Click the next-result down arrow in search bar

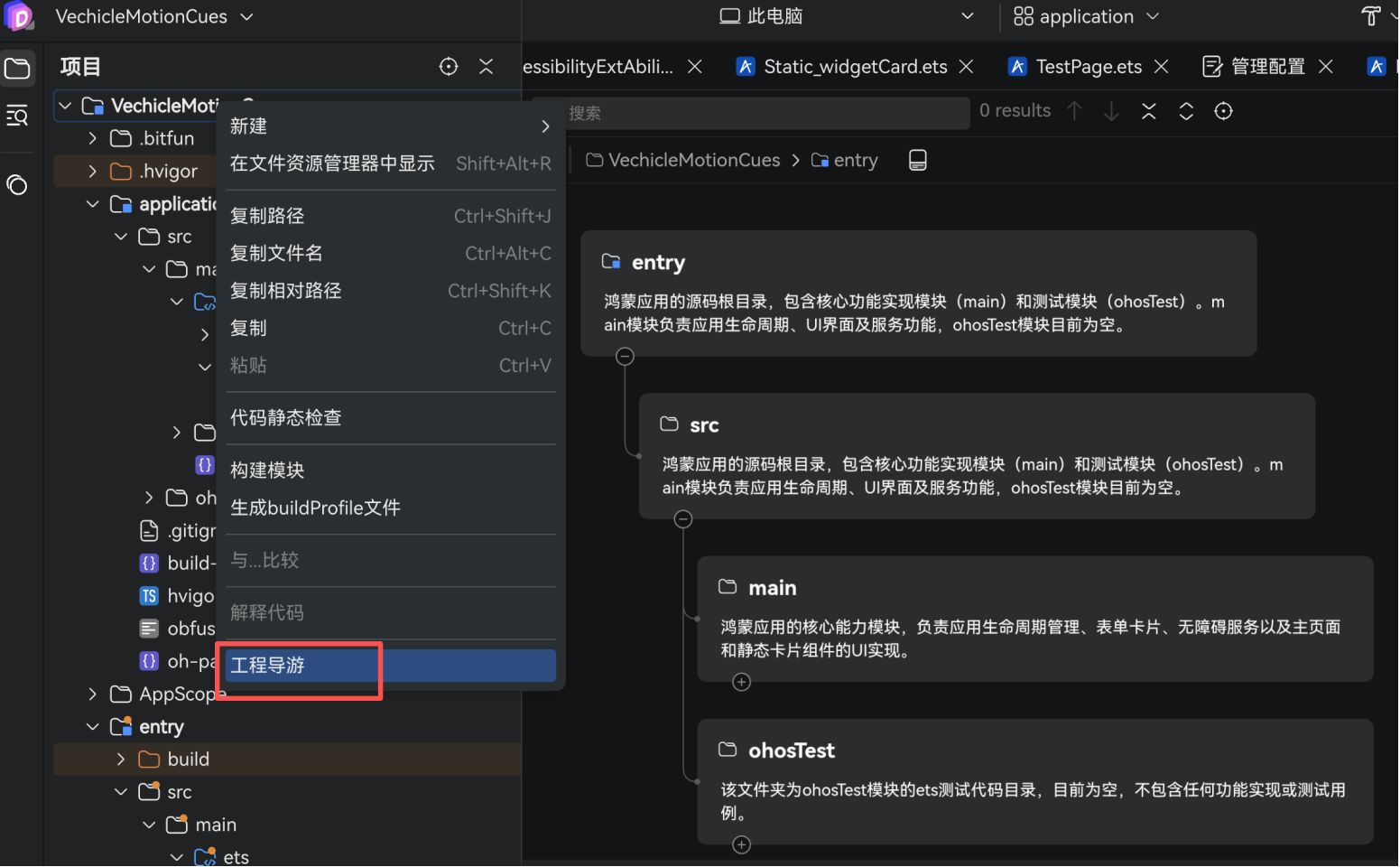1111,110
